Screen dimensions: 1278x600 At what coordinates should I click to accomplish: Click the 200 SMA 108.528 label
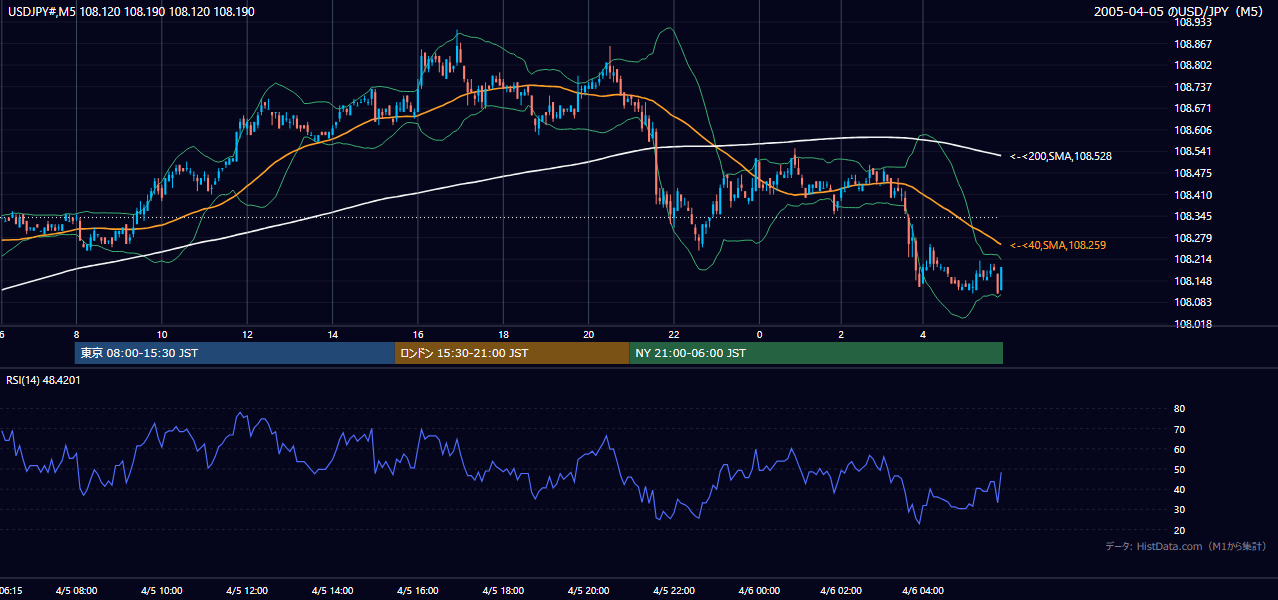pyautogui.click(x=1060, y=157)
